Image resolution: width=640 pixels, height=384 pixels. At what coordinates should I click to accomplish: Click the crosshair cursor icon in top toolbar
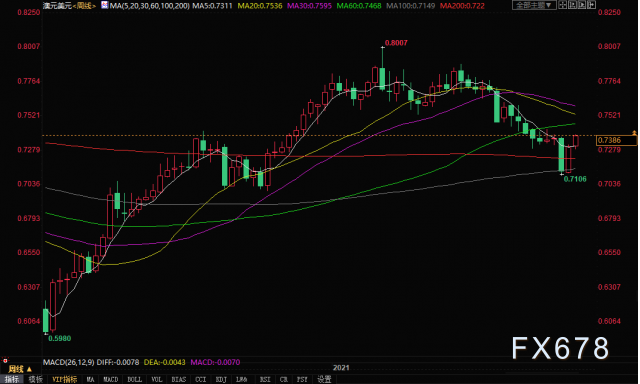point(562,5)
